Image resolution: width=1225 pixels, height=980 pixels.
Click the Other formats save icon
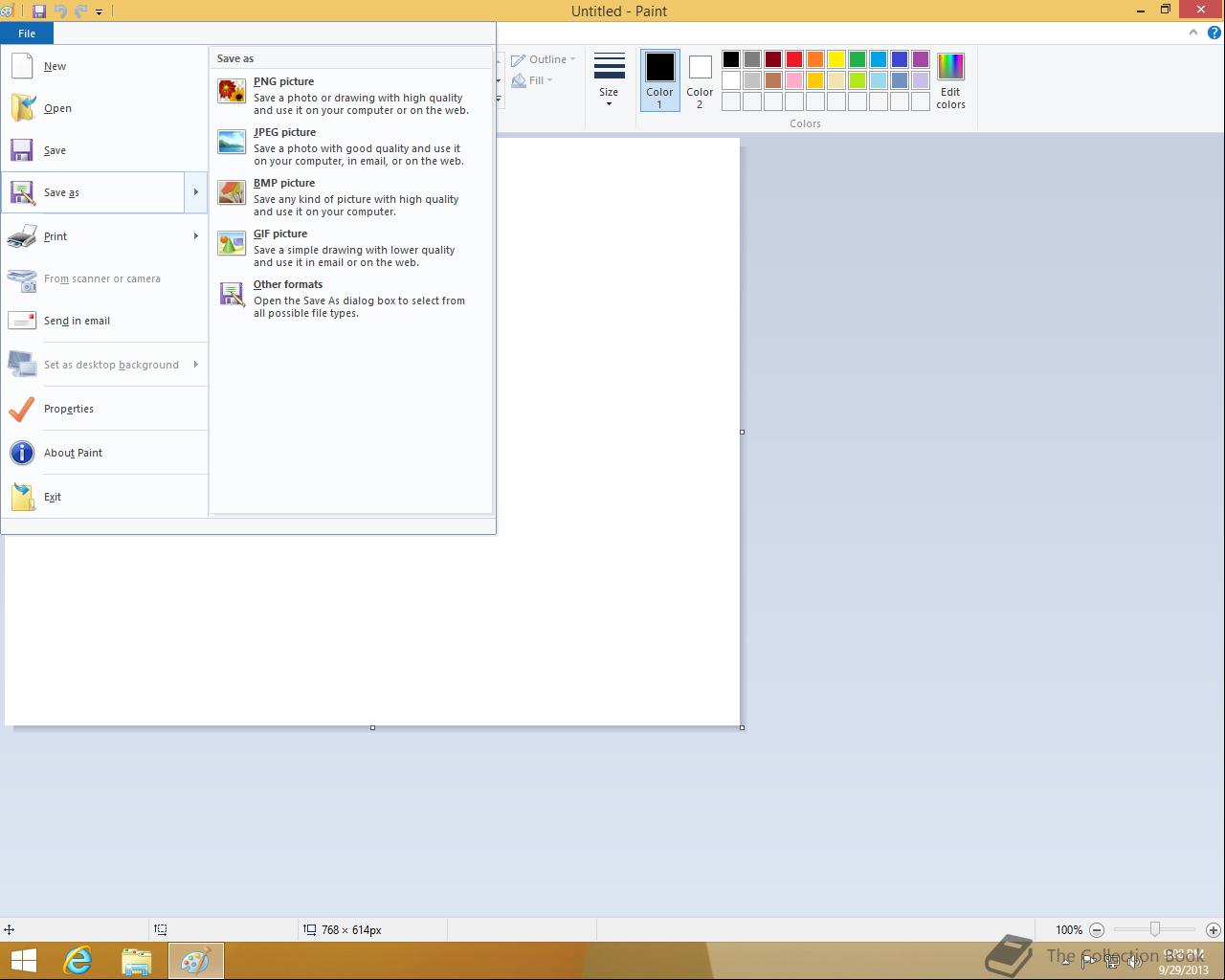tap(232, 294)
